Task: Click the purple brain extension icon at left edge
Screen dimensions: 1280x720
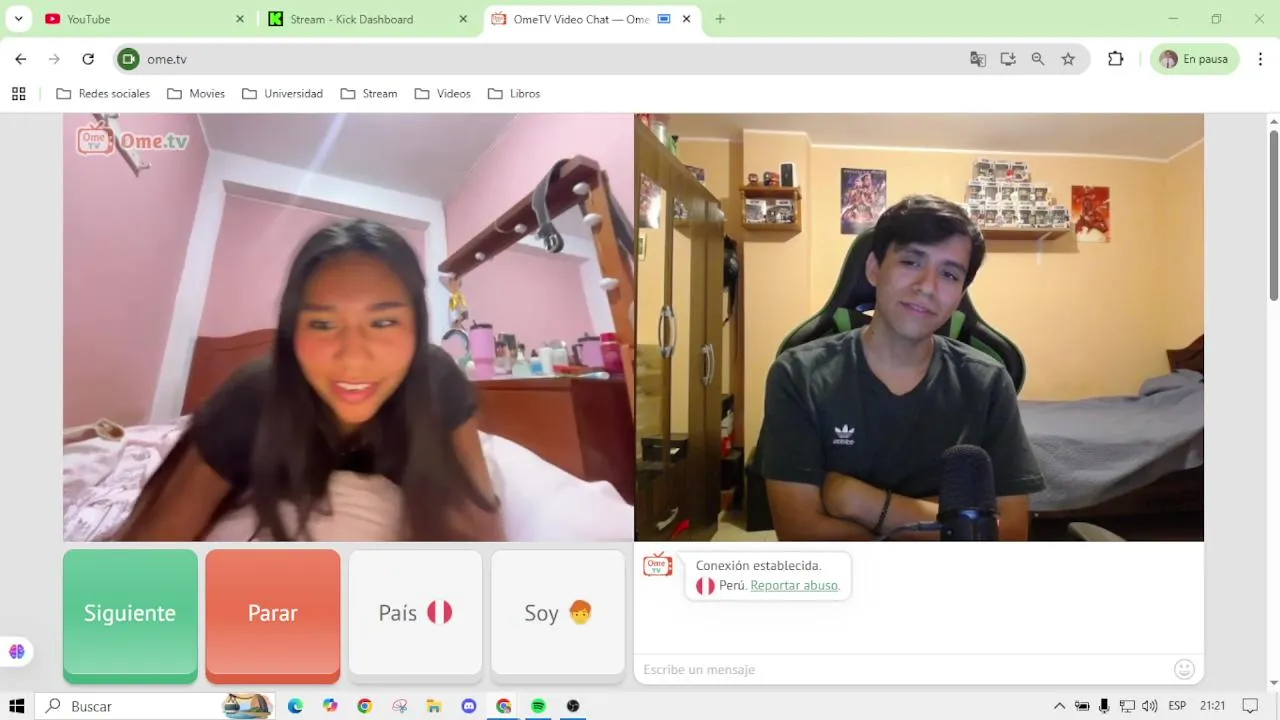Action: [16, 651]
